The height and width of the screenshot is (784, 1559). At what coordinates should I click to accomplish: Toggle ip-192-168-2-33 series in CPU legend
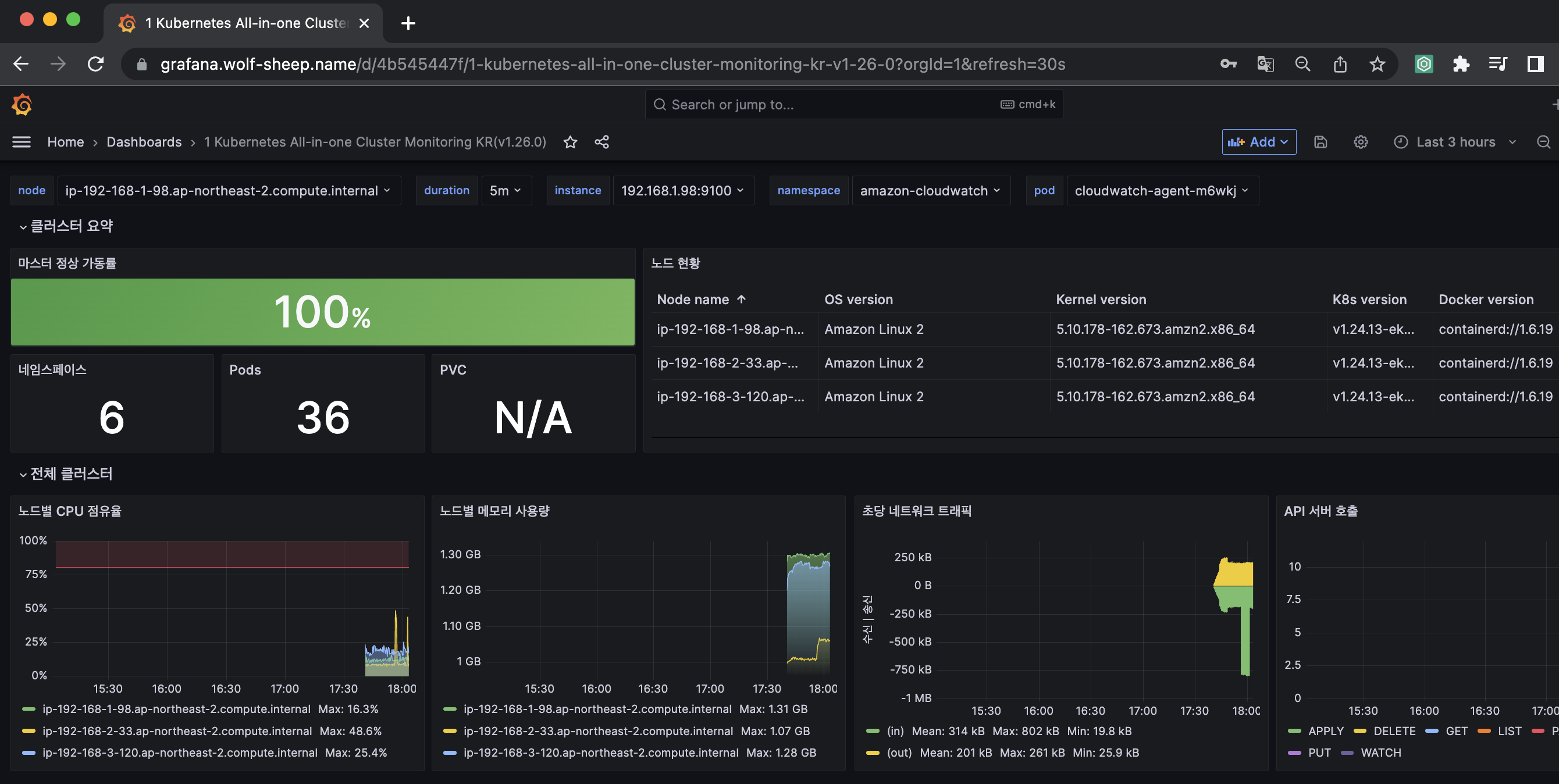point(177,730)
